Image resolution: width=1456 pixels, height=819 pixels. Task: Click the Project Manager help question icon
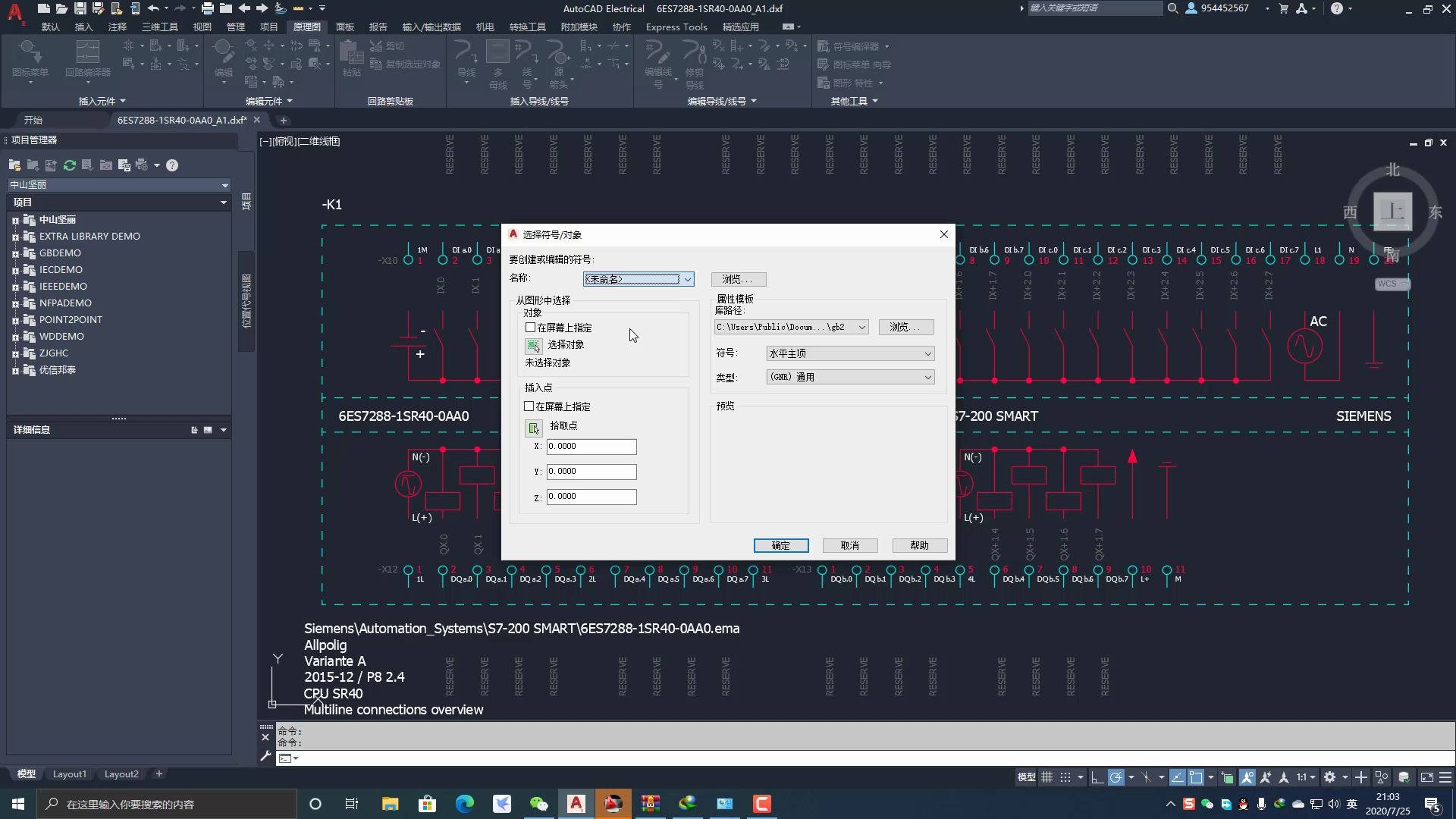(172, 165)
